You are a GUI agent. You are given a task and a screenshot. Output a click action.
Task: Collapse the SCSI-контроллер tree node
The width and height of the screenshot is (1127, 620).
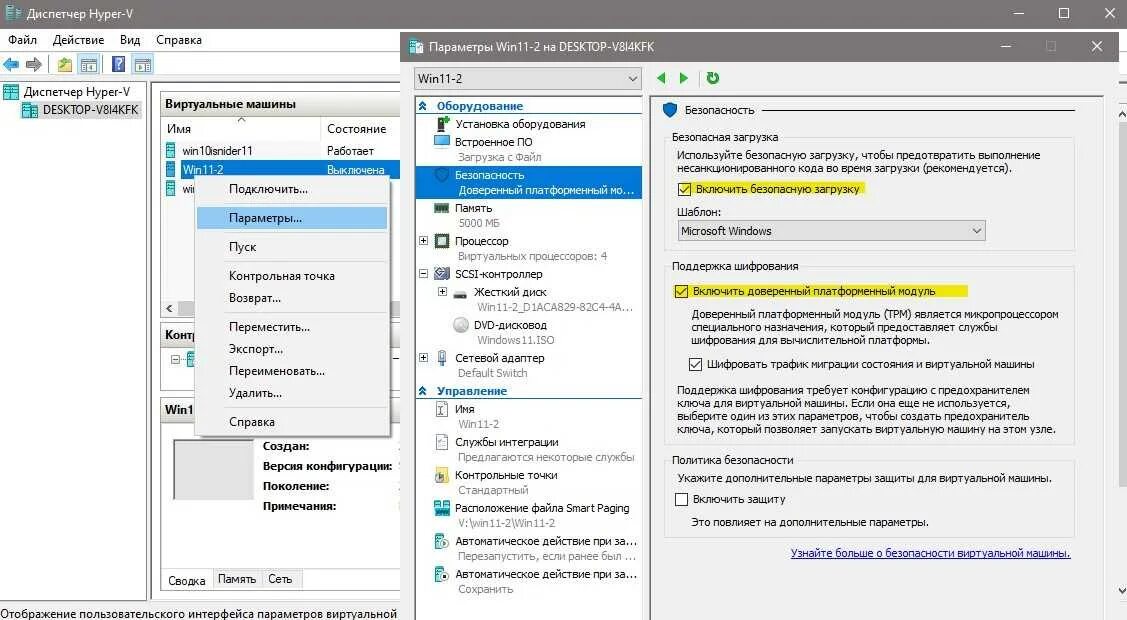(423, 274)
